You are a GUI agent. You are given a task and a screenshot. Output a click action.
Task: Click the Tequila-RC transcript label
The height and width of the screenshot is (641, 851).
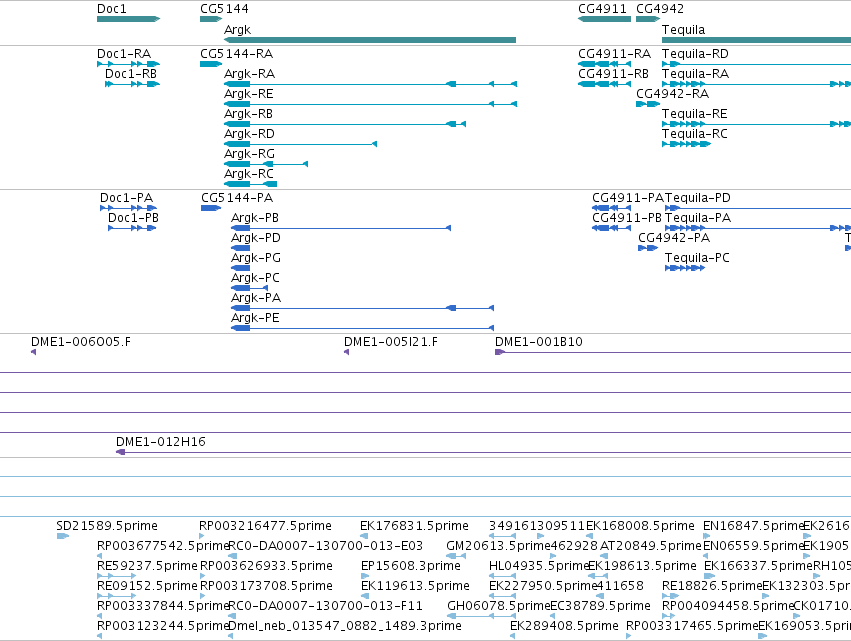(x=695, y=134)
